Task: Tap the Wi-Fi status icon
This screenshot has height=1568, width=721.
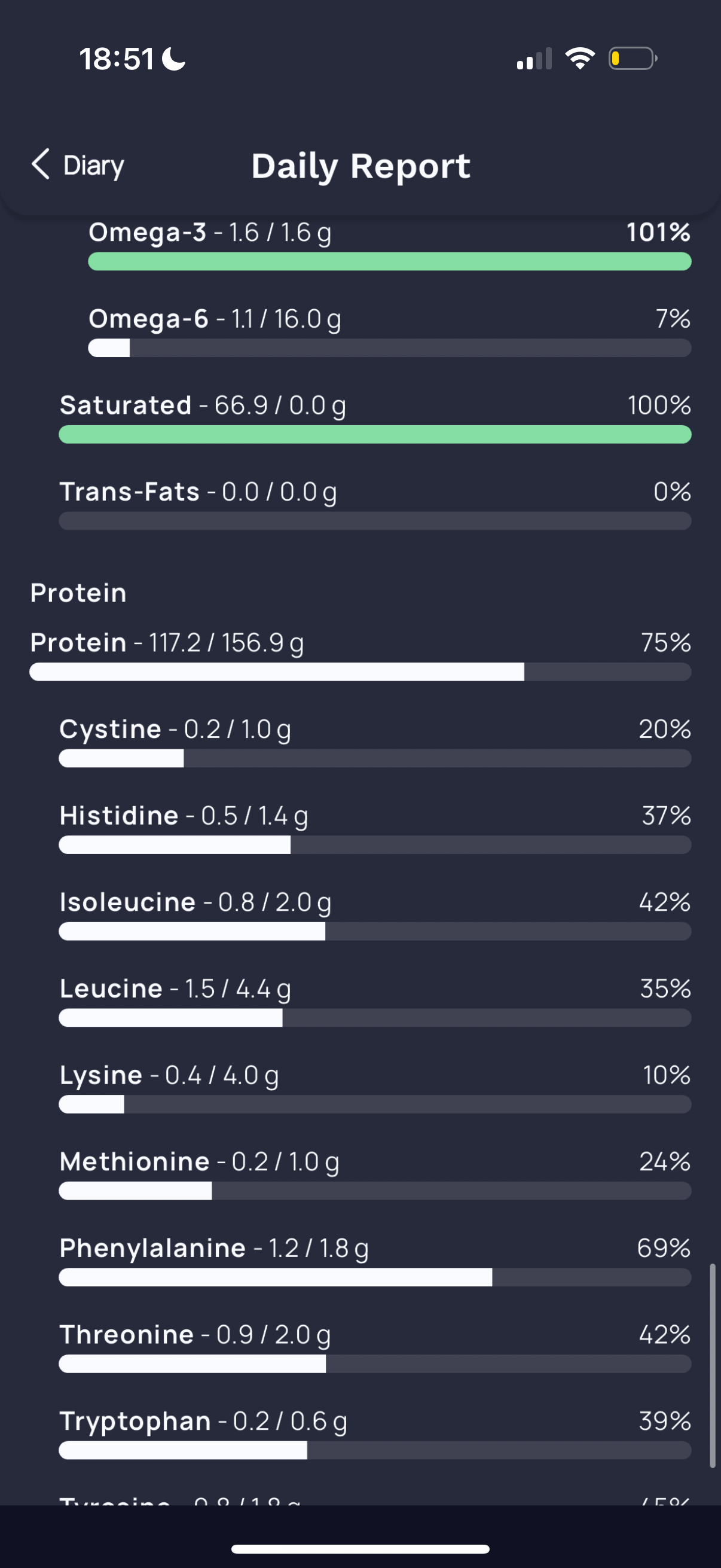Action: pyautogui.click(x=580, y=59)
